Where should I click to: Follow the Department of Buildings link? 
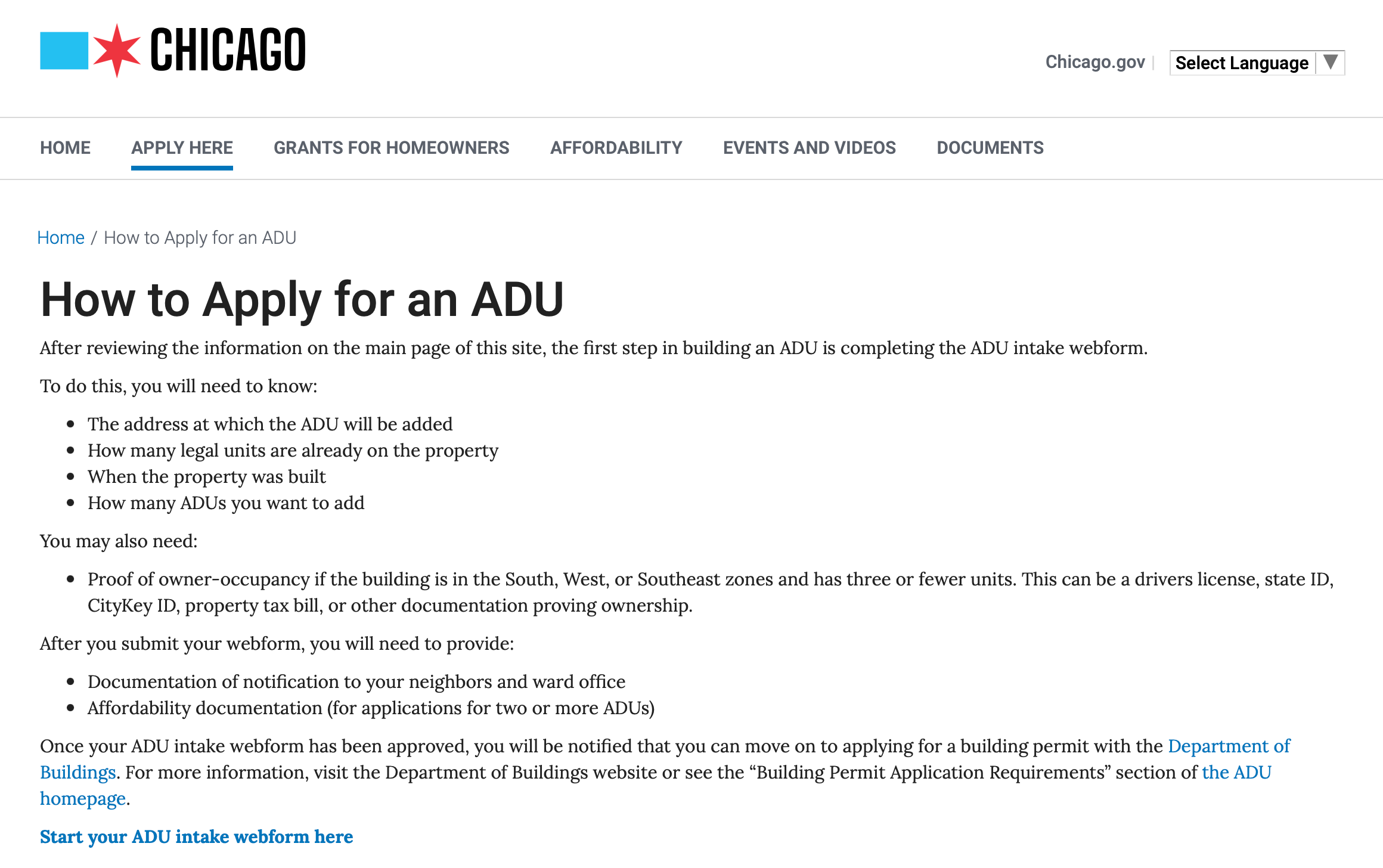pyautogui.click(x=1228, y=746)
